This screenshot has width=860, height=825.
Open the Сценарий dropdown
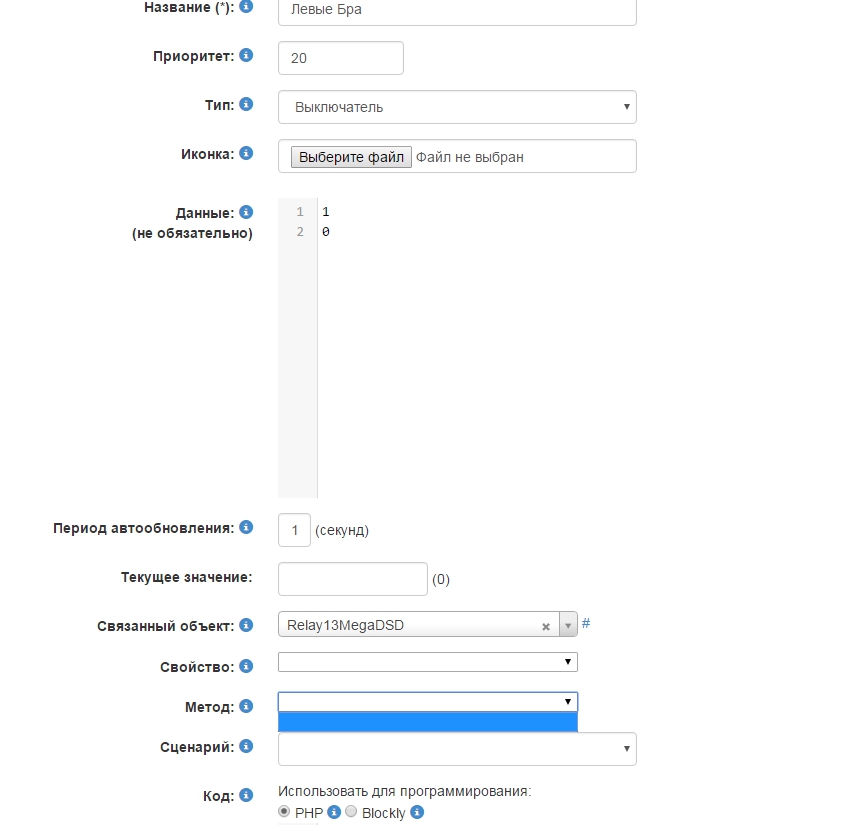pos(457,748)
